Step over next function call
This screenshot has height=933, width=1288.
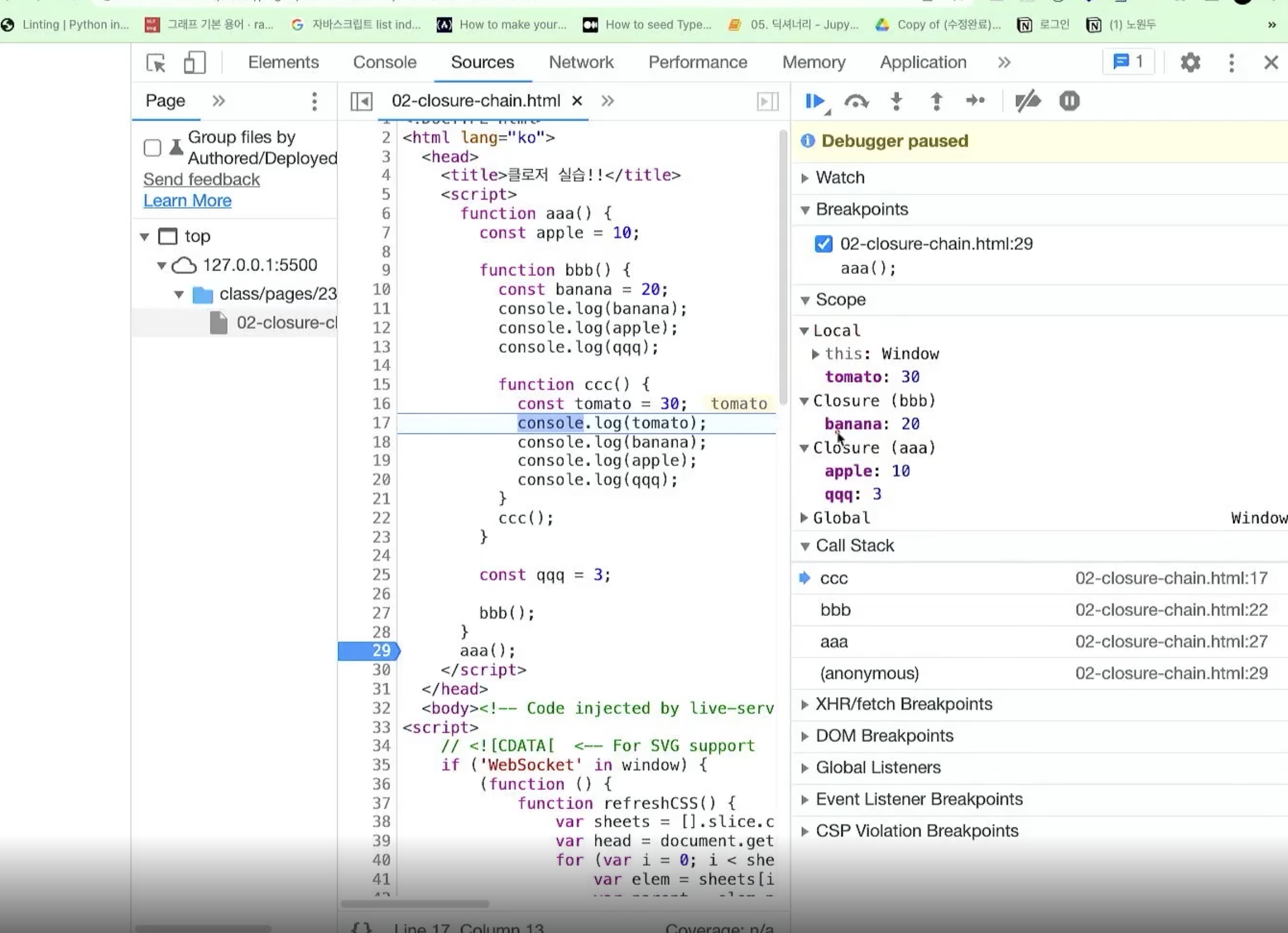[x=856, y=102]
